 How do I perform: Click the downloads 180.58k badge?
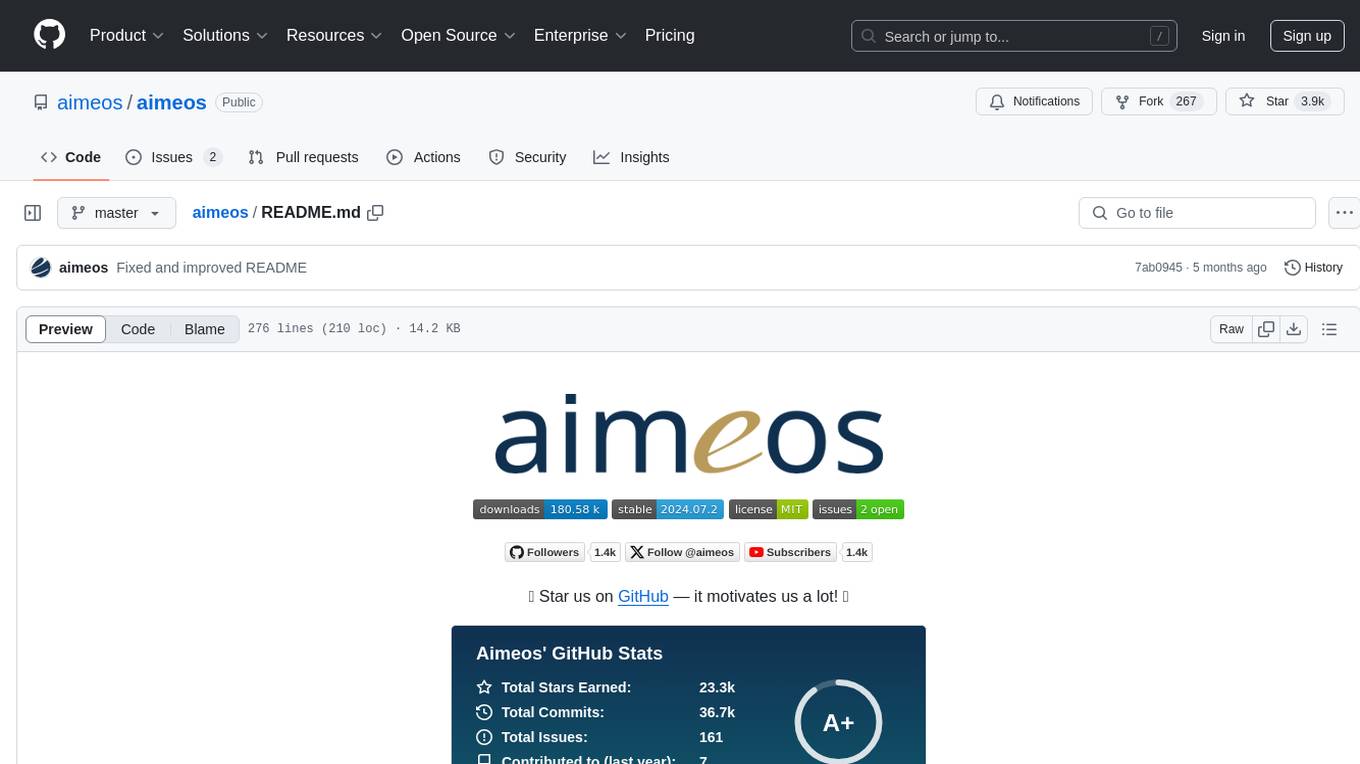click(x=540, y=509)
